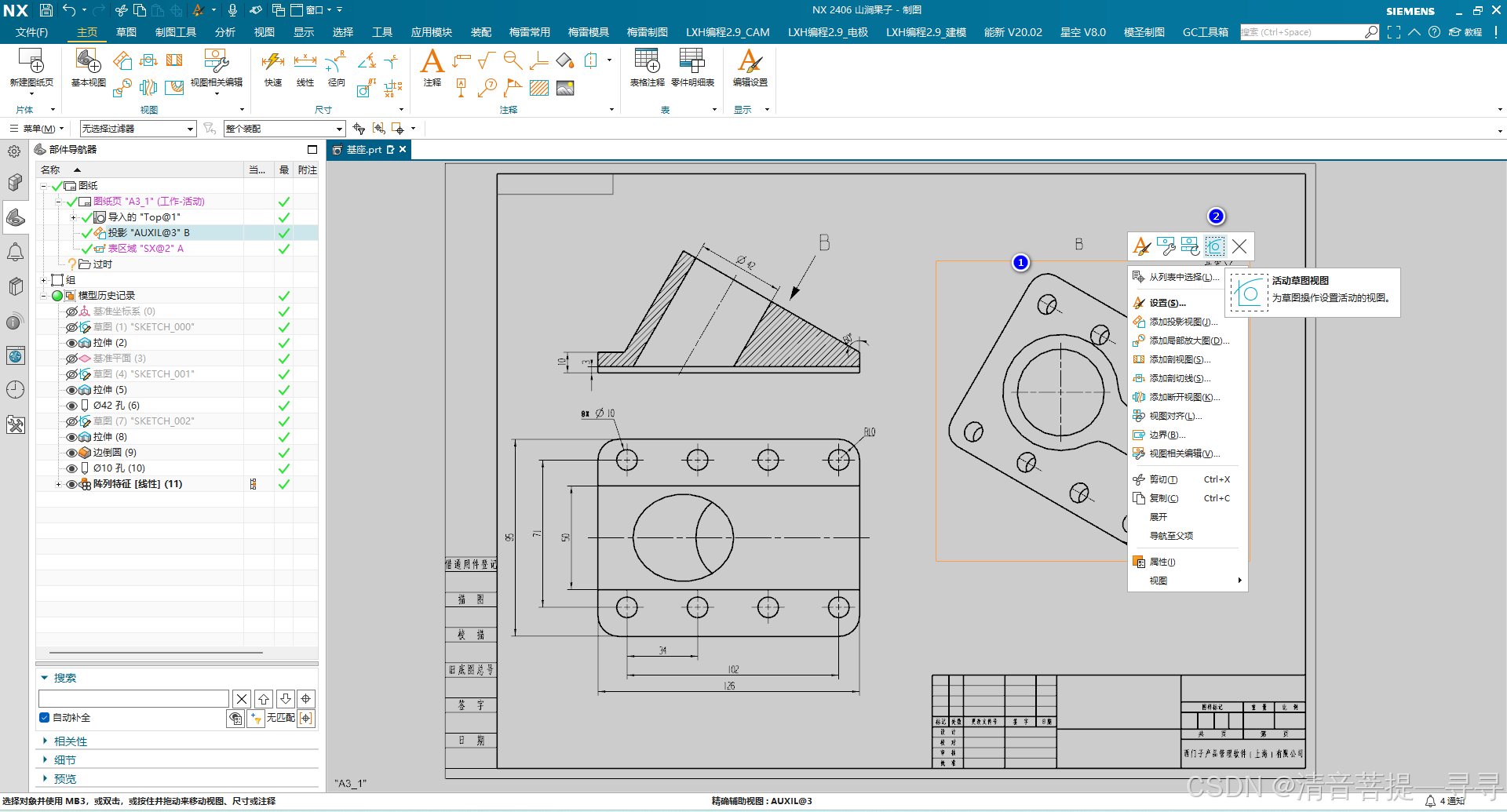
Task: Click the settings gear at top of sidebar
Action: coord(14,151)
